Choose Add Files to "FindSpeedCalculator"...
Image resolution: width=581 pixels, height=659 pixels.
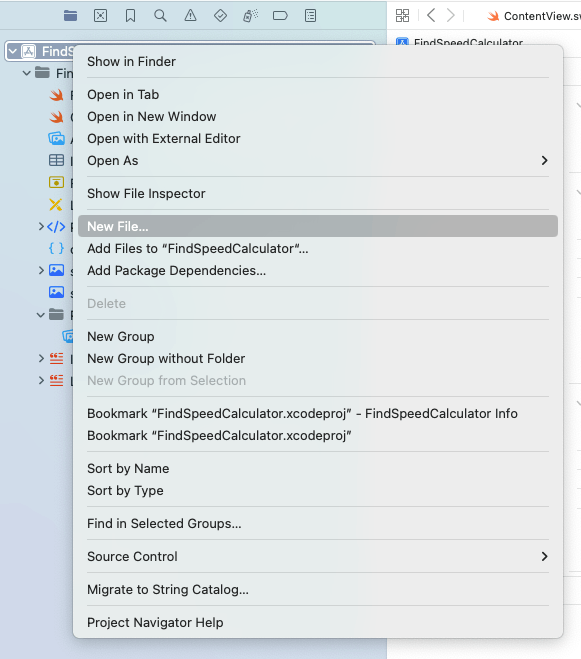click(318, 248)
